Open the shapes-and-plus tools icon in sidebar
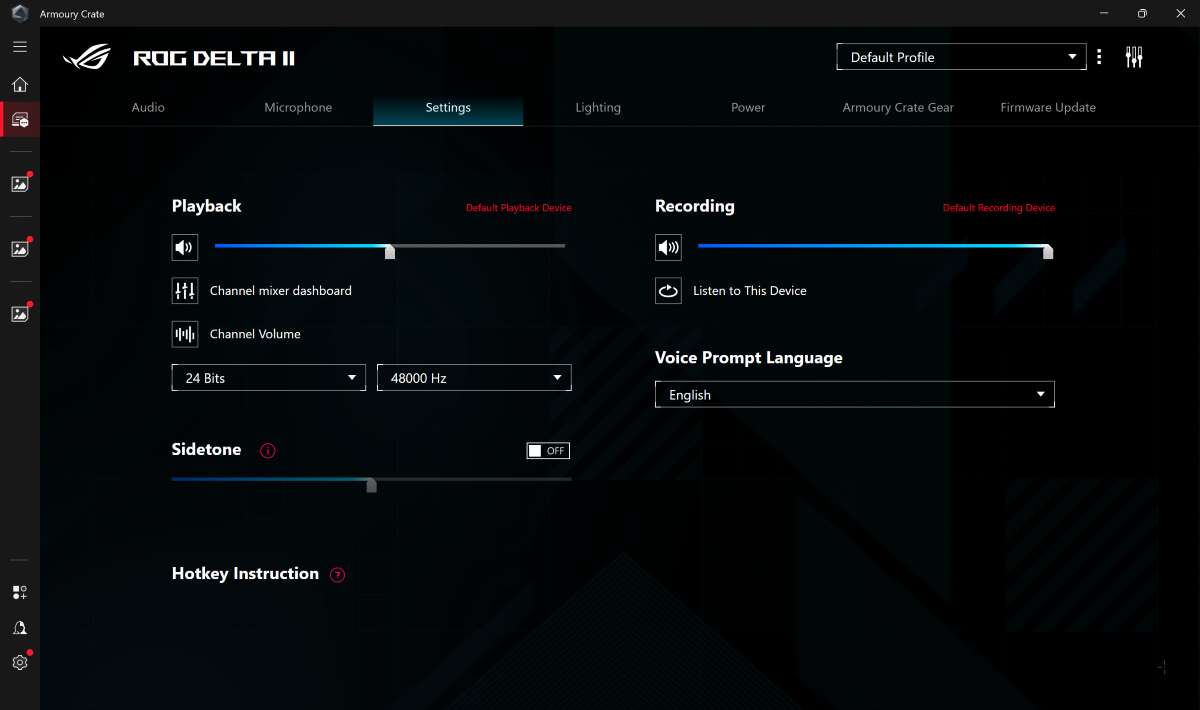Viewport: 1200px width, 710px height. 20,593
